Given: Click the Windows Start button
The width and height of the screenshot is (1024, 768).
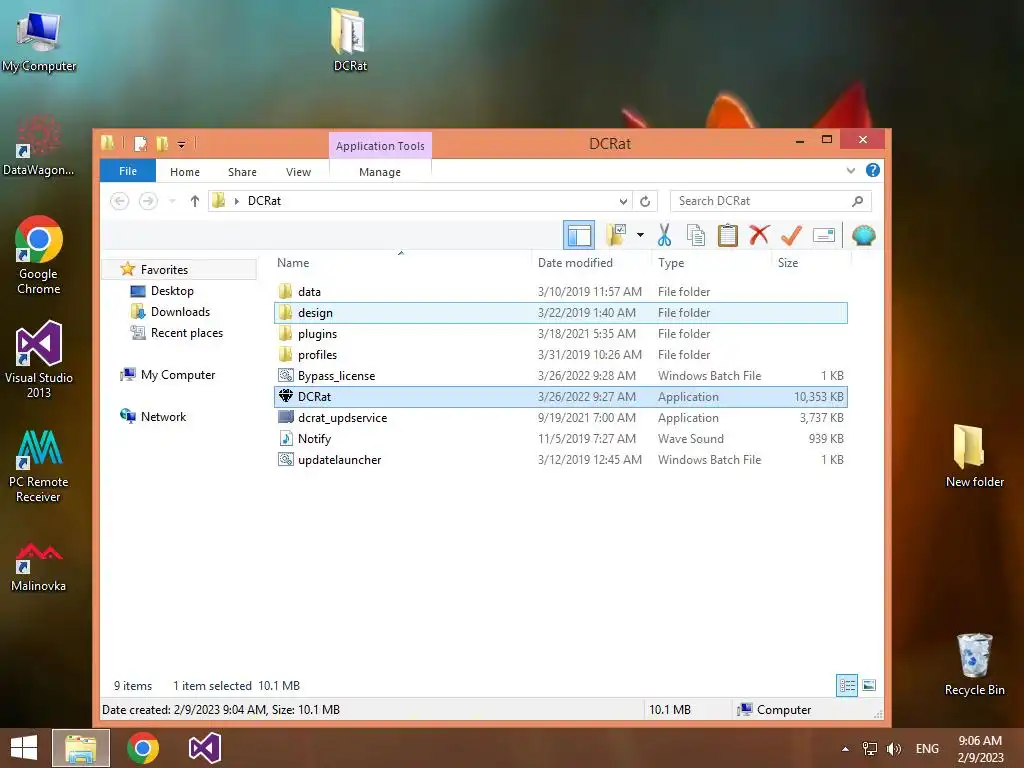Looking at the screenshot, I should pos(24,748).
